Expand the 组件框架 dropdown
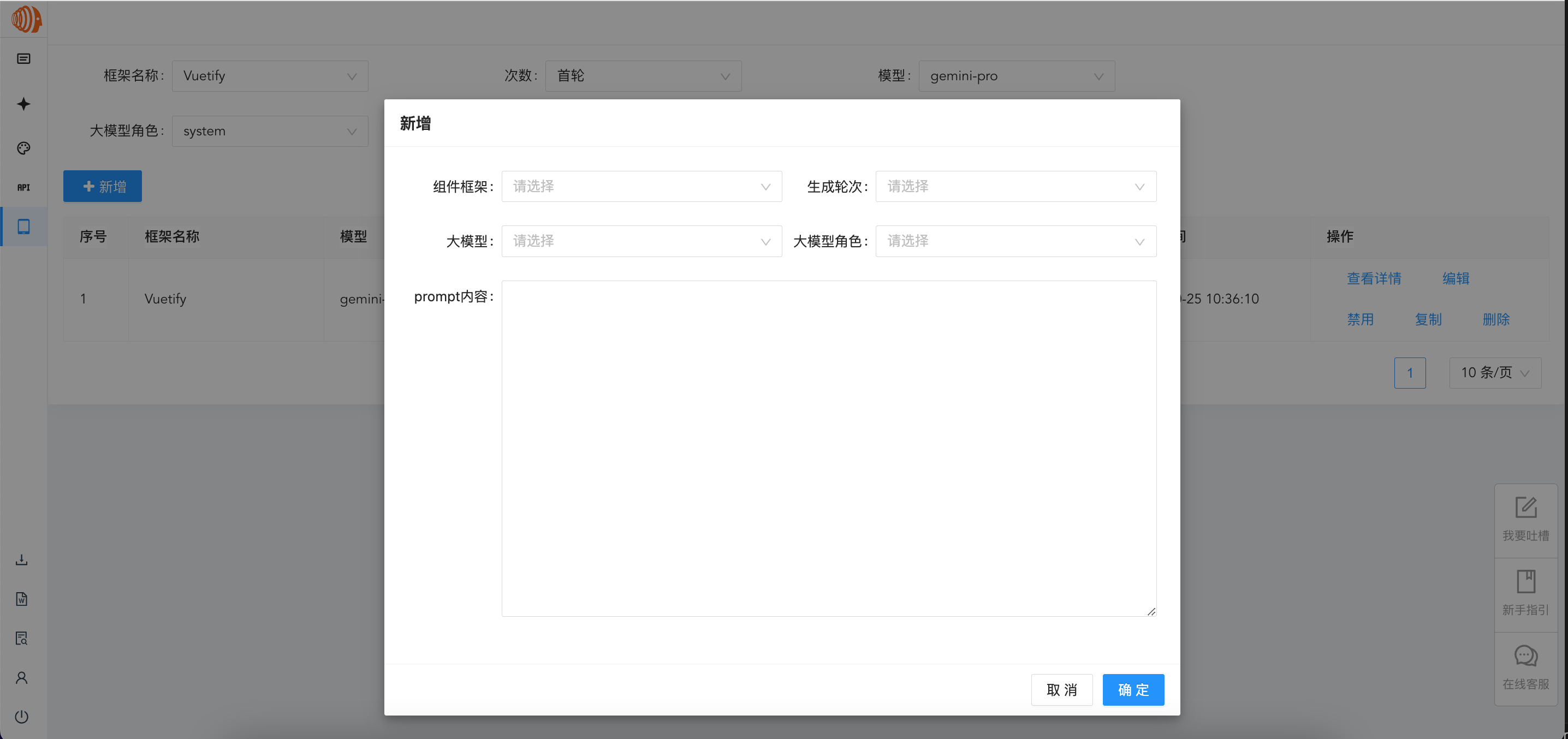Screen dimensions: 1568x739 [x=641, y=186]
